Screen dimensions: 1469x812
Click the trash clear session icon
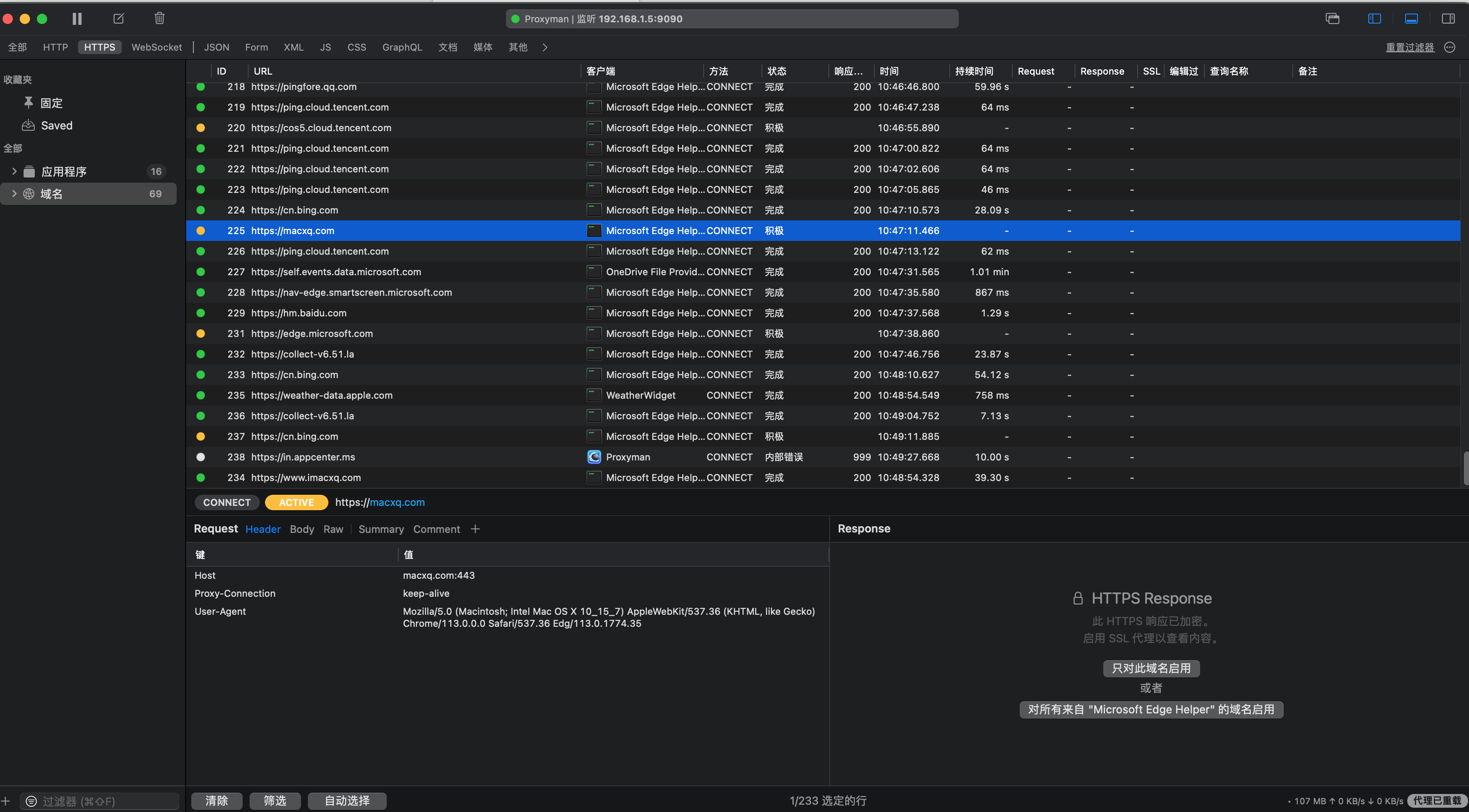[160, 19]
